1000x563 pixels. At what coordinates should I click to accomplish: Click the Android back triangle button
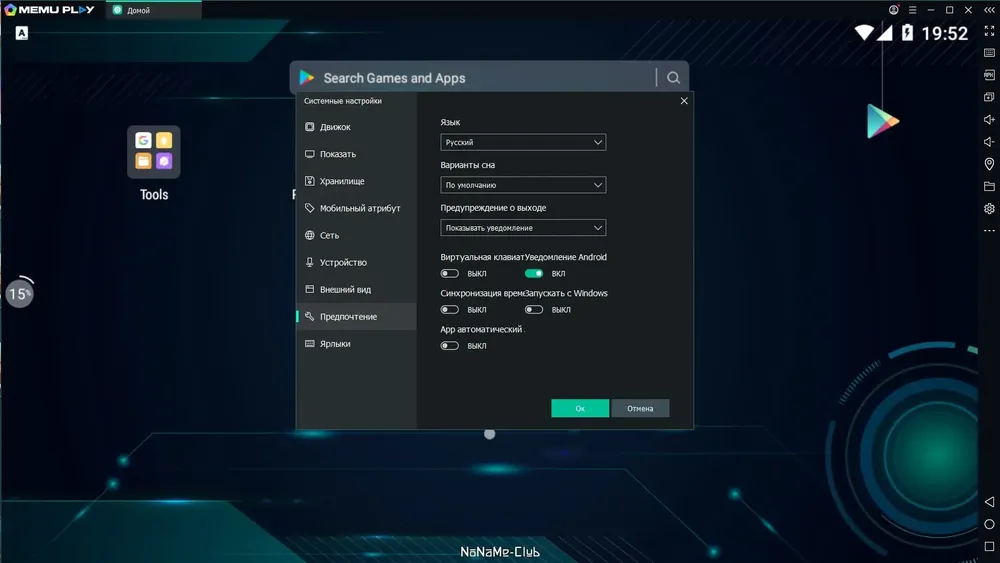[x=989, y=502]
